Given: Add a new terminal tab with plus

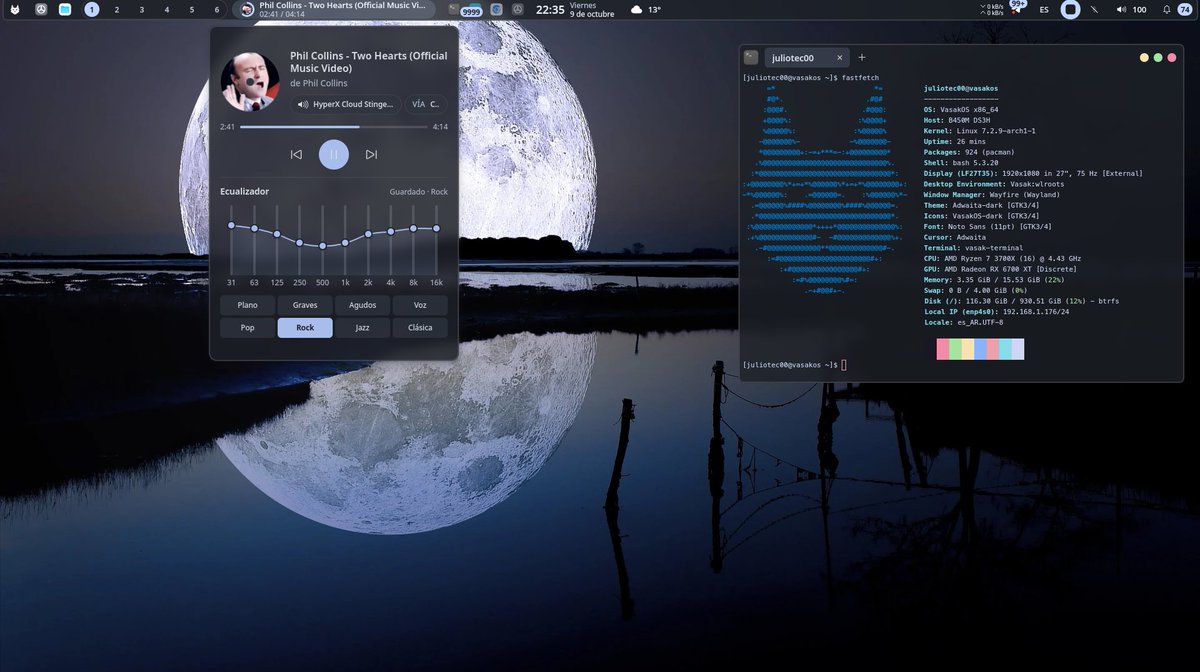Looking at the screenshot, I should tap(862, 58).
